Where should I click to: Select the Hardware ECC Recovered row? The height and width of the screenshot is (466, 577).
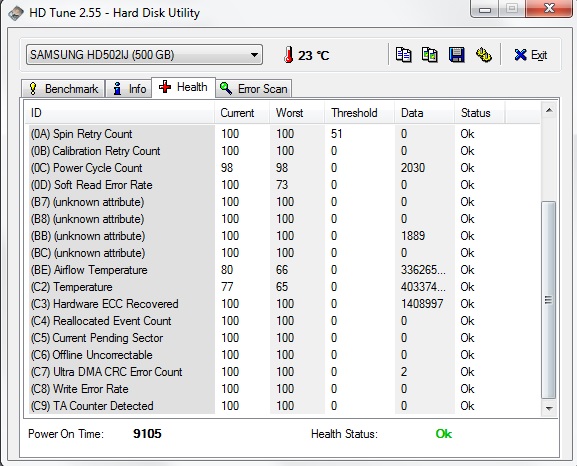pyautogui.click(x=283, y=304)
